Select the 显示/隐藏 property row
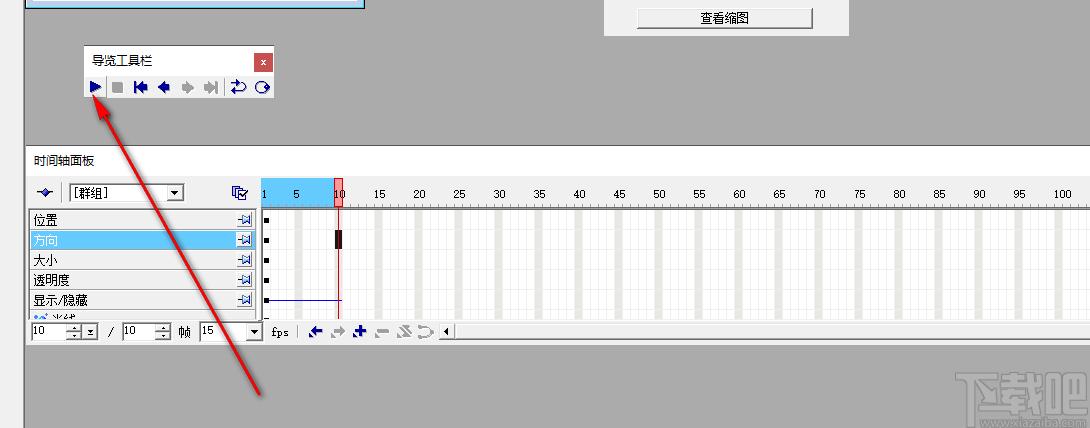The image size is (1090, 428). pyautogui.click(x=143, y=300)
